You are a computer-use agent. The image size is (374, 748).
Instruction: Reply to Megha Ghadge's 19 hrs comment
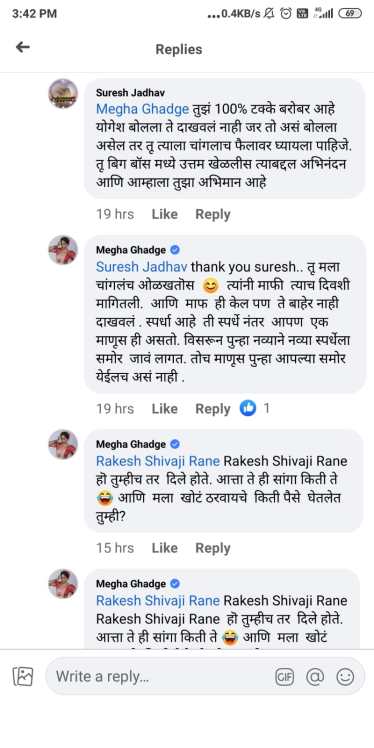click(x=213, y=409)
